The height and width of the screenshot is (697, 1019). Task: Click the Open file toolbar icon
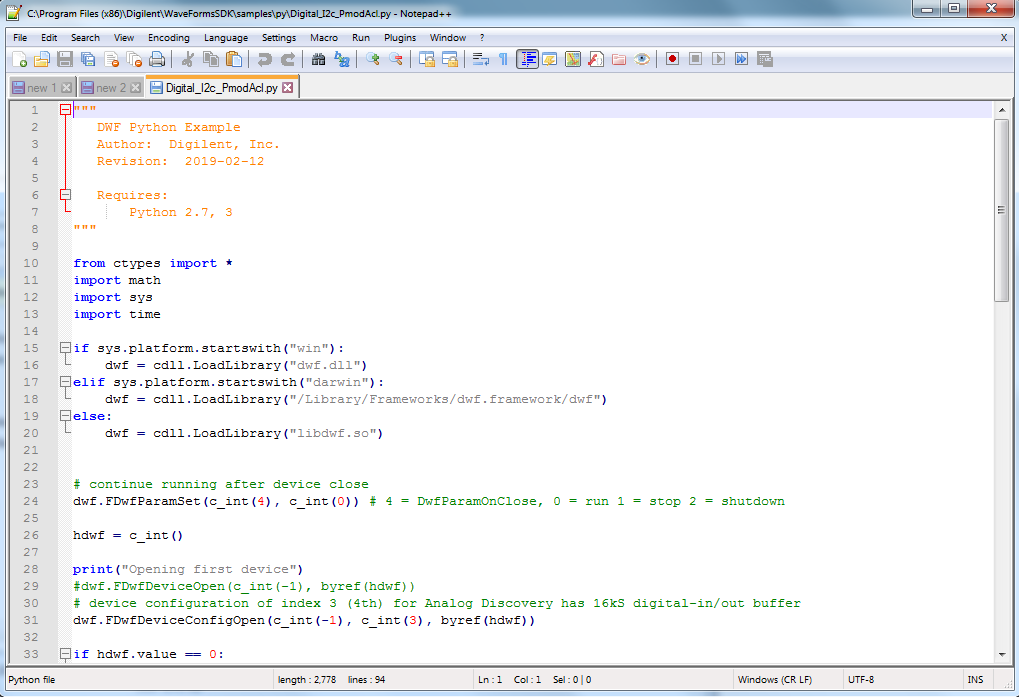(x=42, y=60)
